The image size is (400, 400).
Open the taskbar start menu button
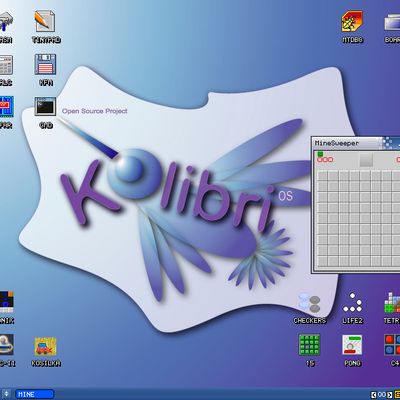(x=6, y=394)
